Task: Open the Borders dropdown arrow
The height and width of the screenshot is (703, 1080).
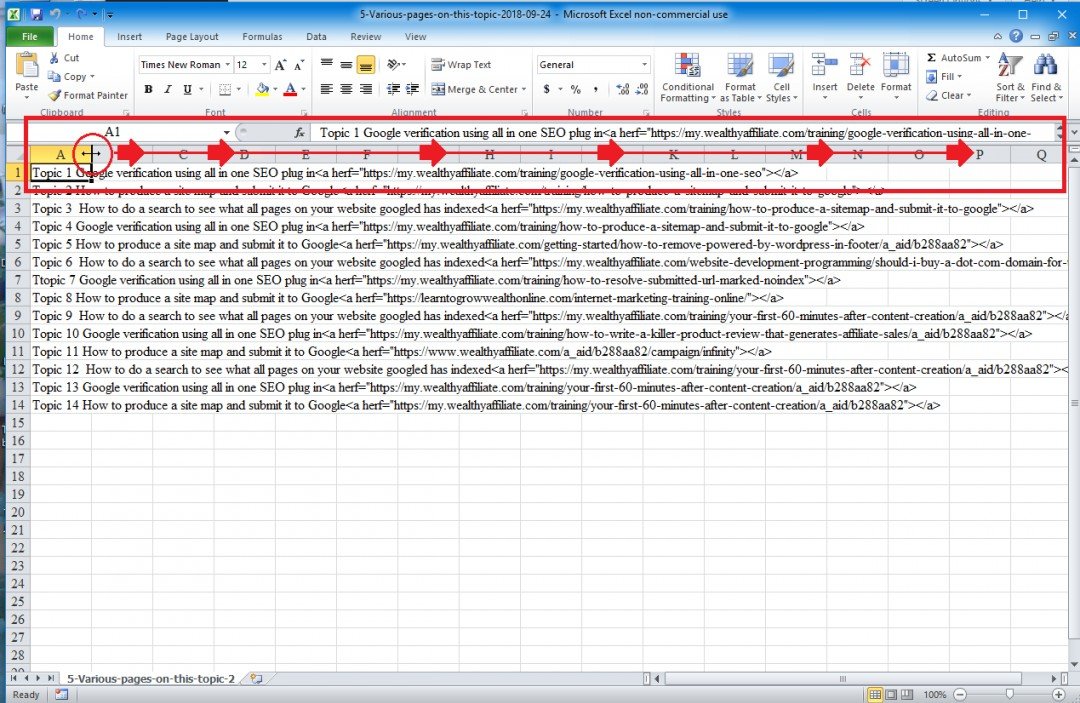Action: tap(239, 89)
